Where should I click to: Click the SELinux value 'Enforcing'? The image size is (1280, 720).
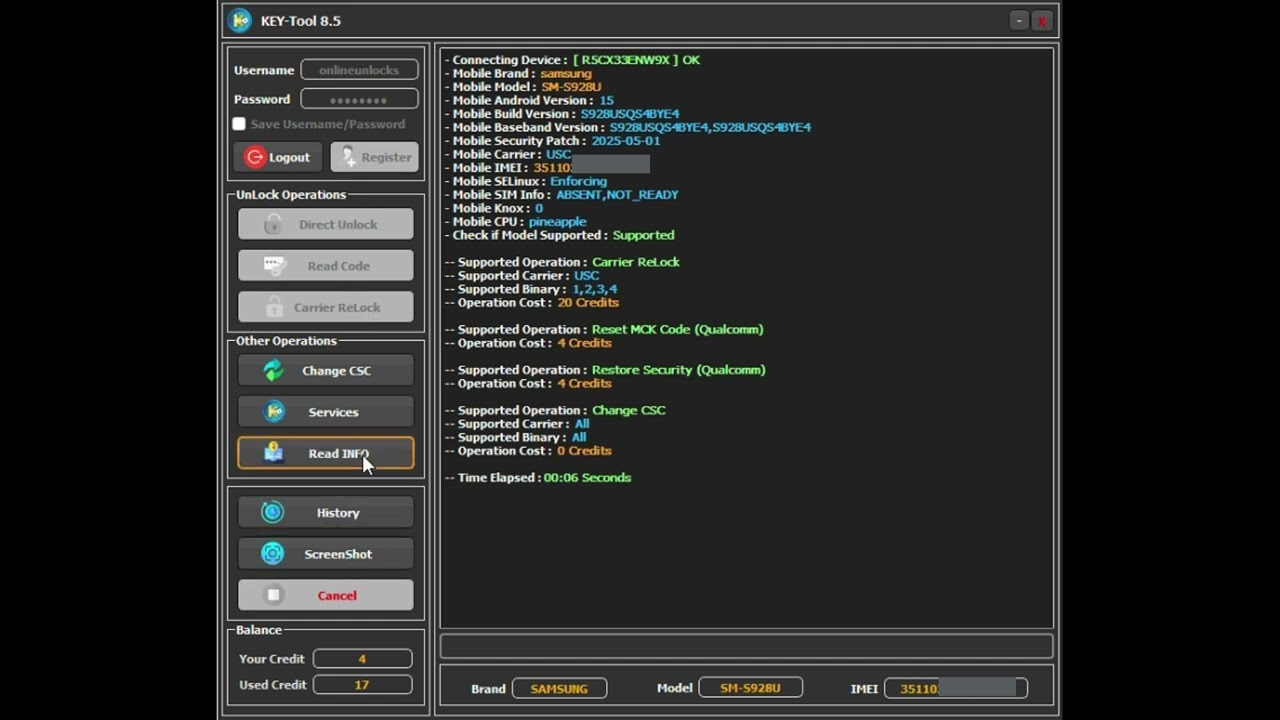coord(579,181)
